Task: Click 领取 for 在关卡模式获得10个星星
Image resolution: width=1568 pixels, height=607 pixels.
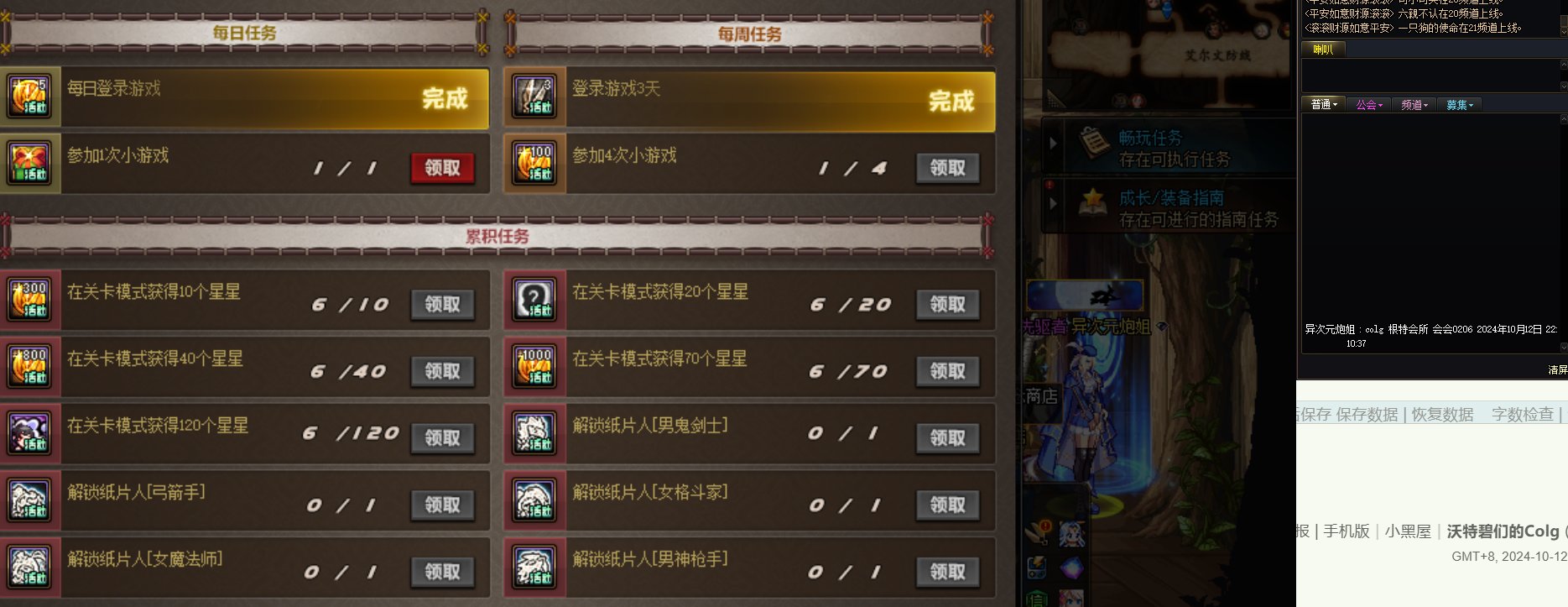Action: click(x=442, y=304)
